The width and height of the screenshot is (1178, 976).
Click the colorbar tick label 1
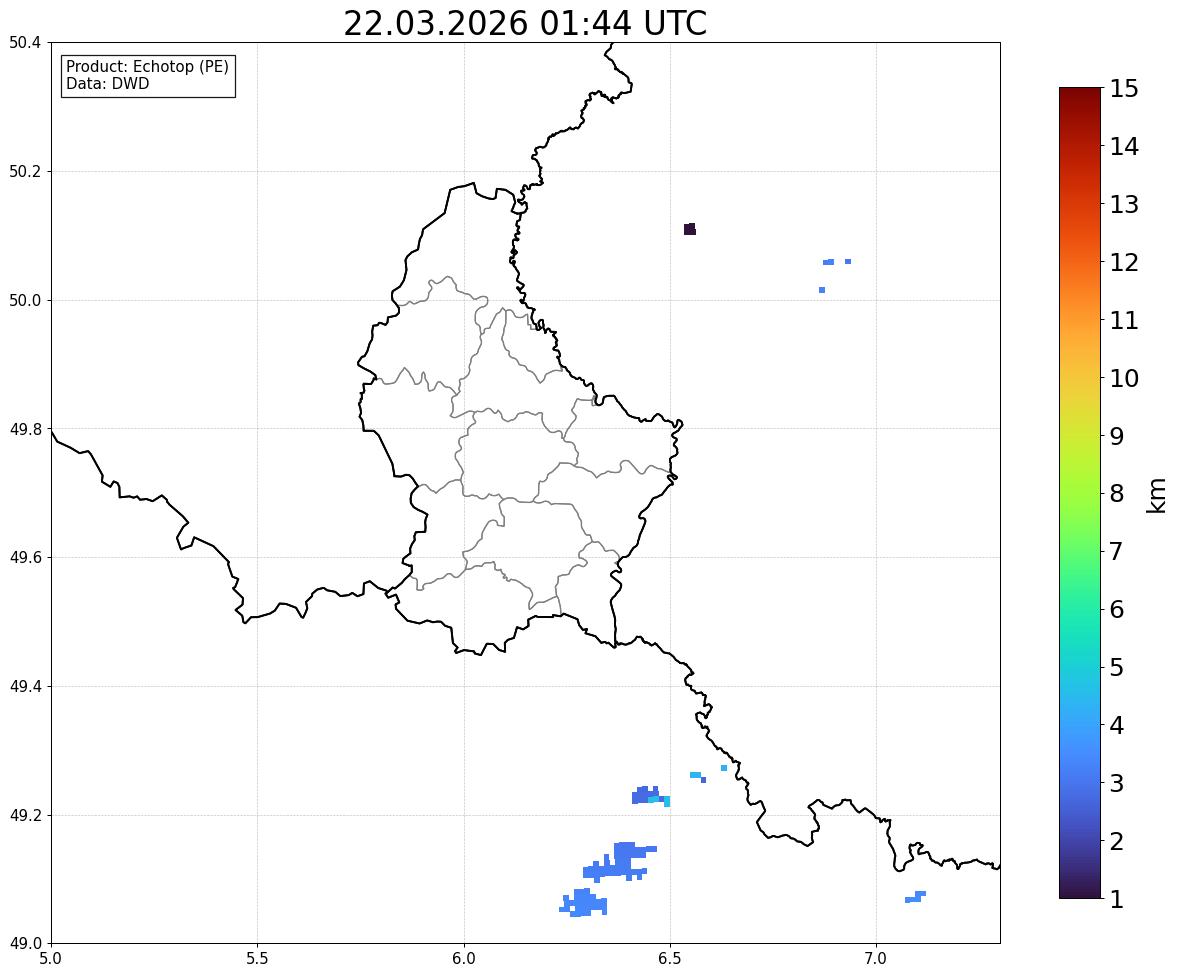[x=1117, y=899]
